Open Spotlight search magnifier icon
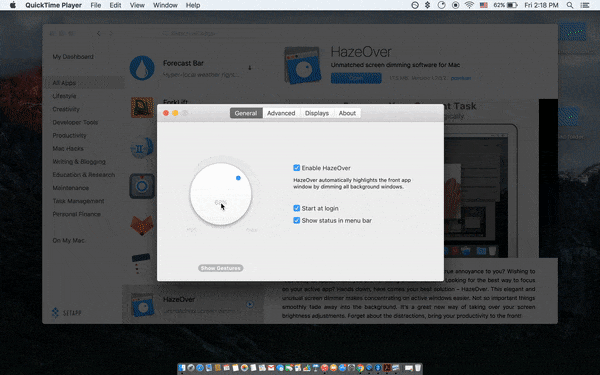 pyautogui.click(x=570, y=5)
